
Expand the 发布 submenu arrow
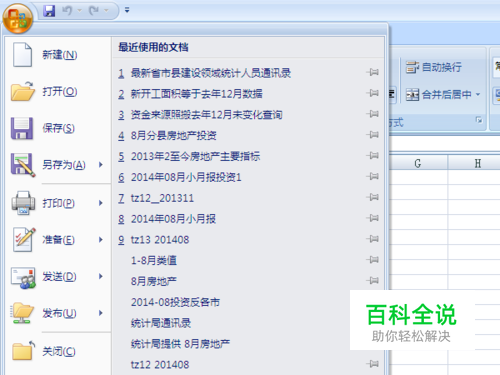coord(101,313)
